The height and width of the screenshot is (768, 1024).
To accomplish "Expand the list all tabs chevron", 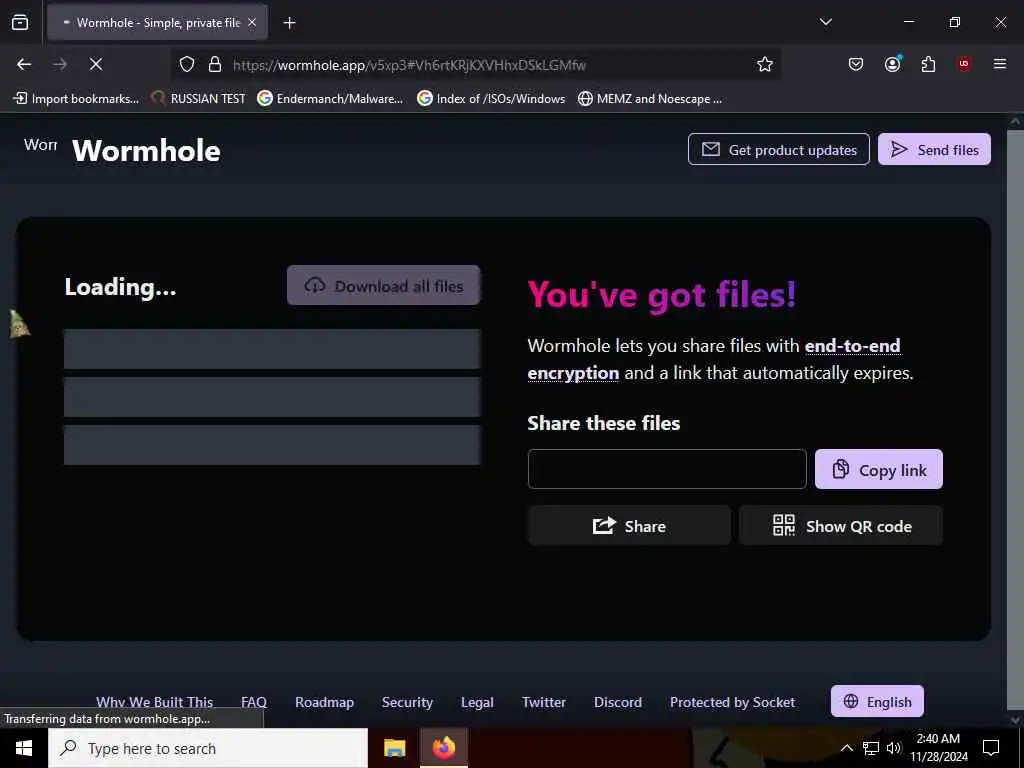I will (x=825, y=22).
